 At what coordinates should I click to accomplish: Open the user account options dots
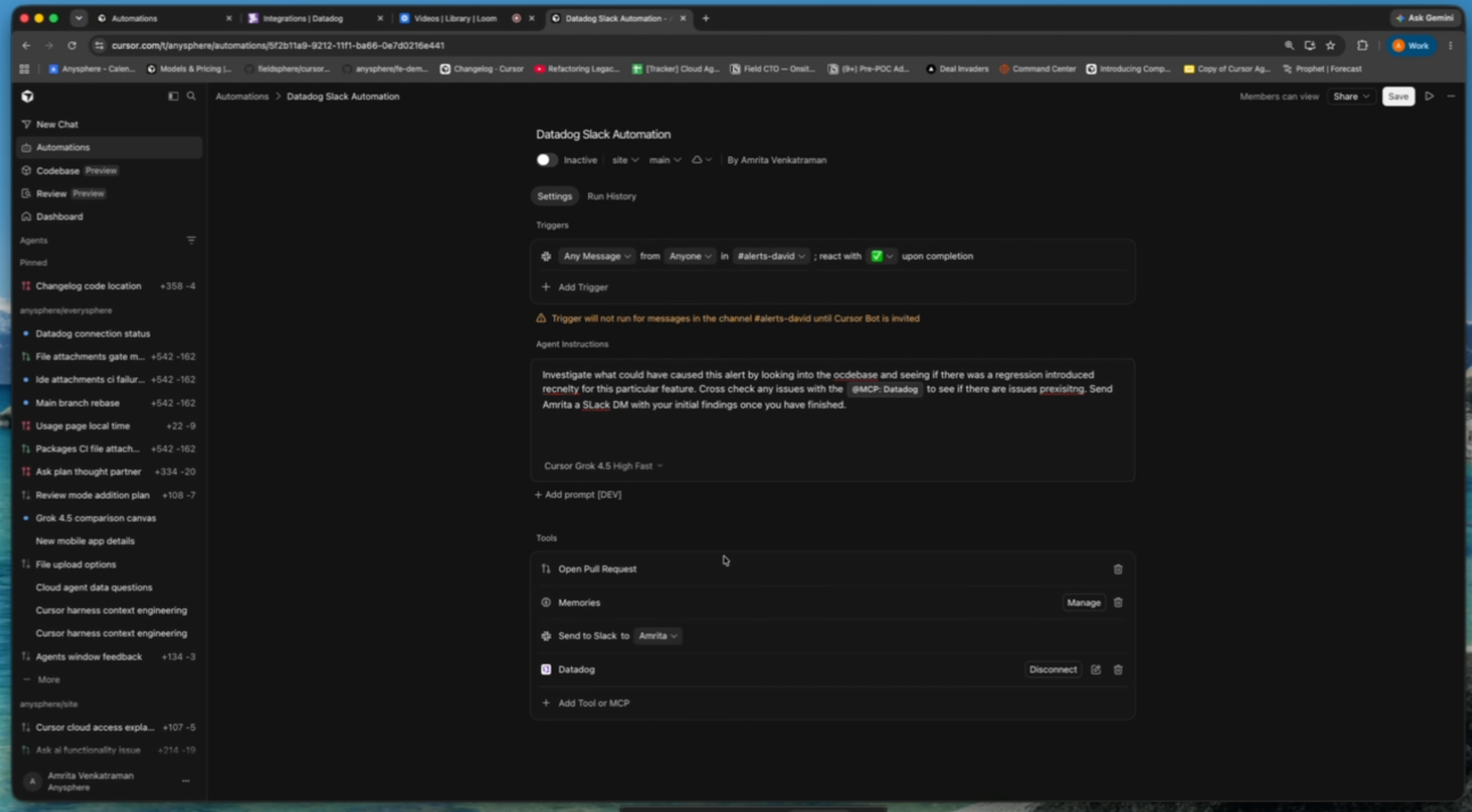click(x=185, y=780)
